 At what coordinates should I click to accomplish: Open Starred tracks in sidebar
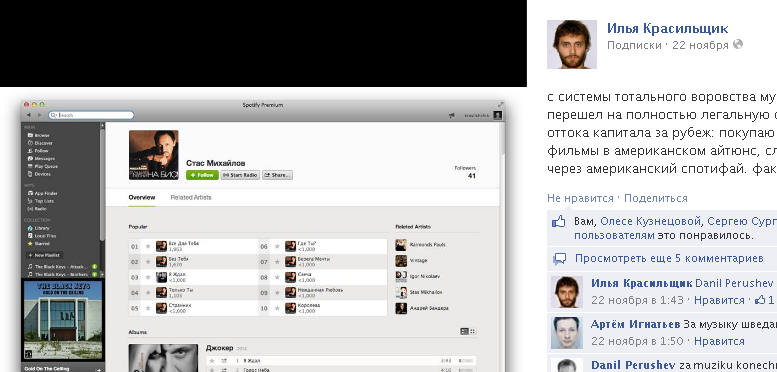pos(39,244)
